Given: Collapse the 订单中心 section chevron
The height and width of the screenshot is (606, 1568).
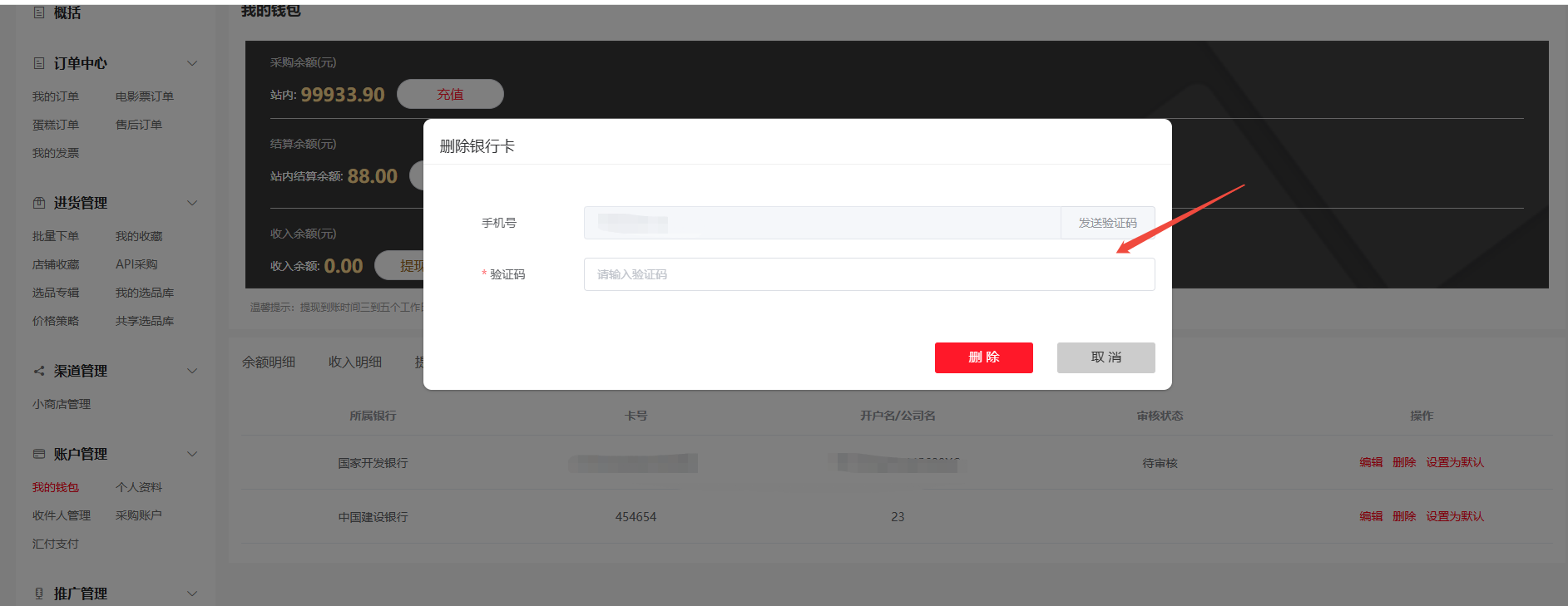Looking at the screenshot, I should click(x=192, y=63).
